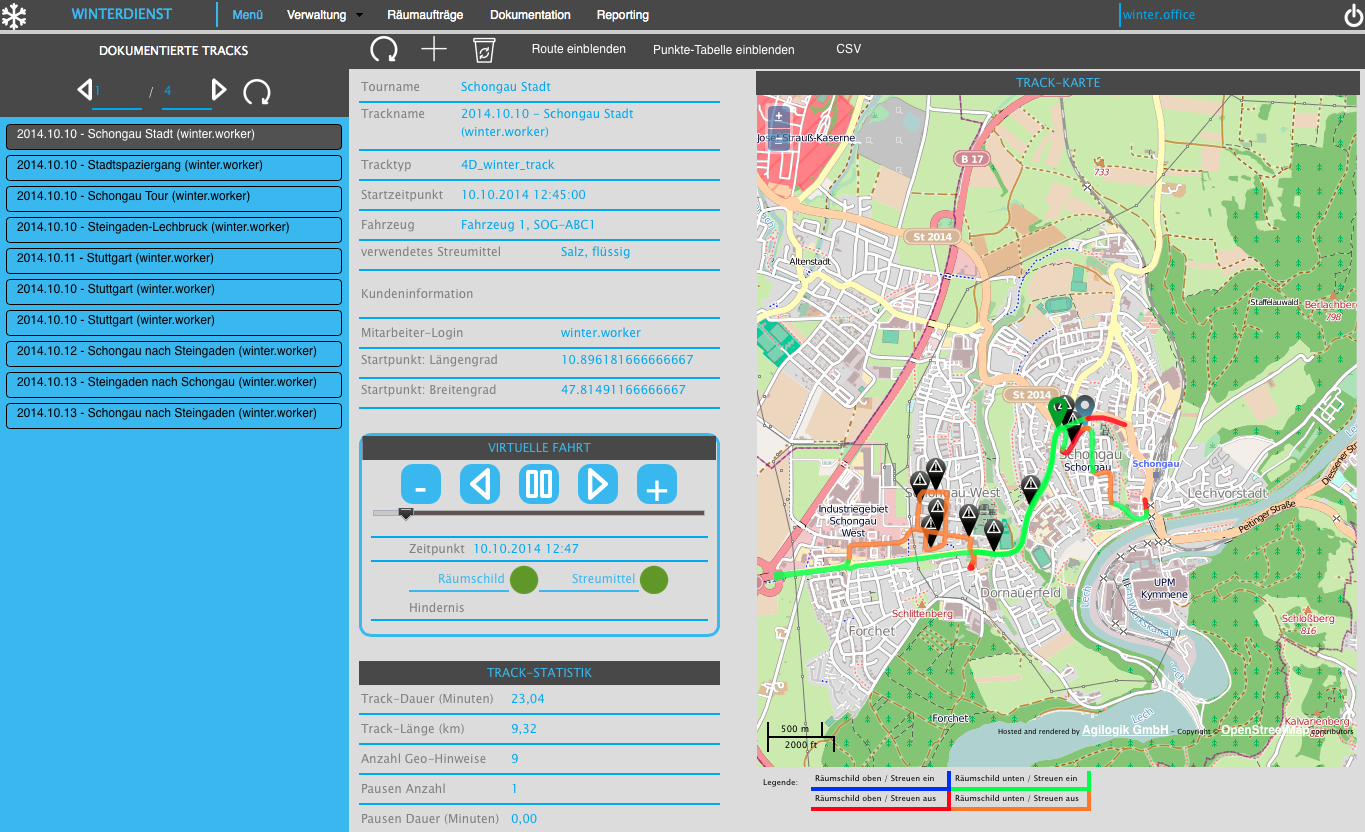Select the Steingaden-Lechbruck track
Screen dimensions: 1365x832
tap(174, 228)
